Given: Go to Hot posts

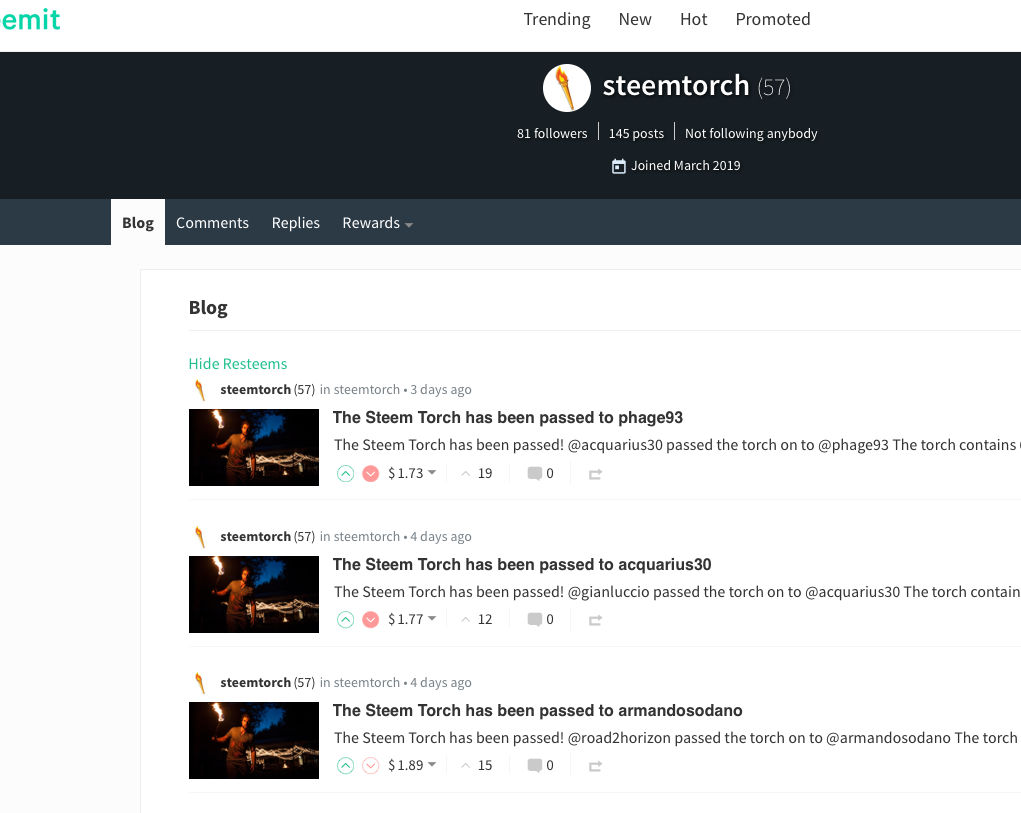Looking at the screenshot, I should point(693,20).
